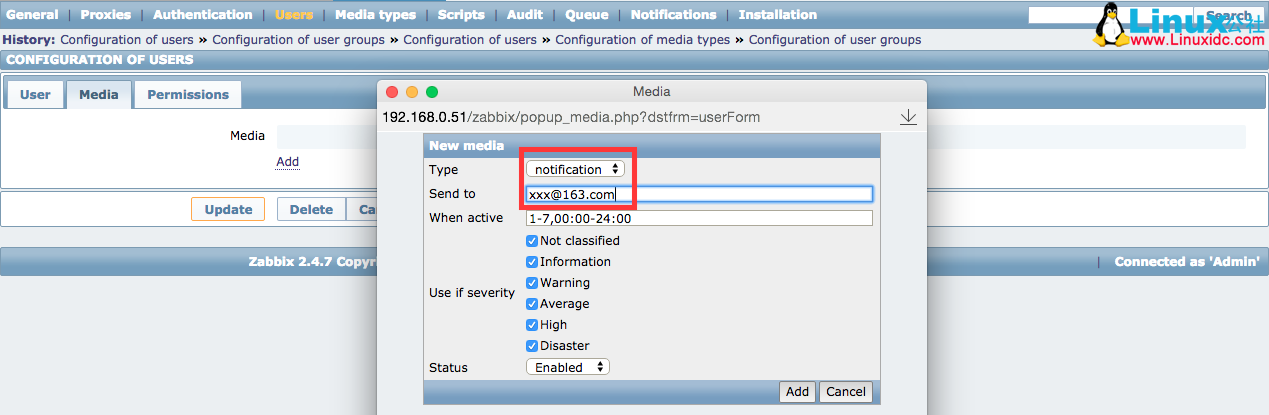The width and height of the screenshot is (1269, 415).
Task: Close the Media popup with red dot
Action: pos(392,92)
